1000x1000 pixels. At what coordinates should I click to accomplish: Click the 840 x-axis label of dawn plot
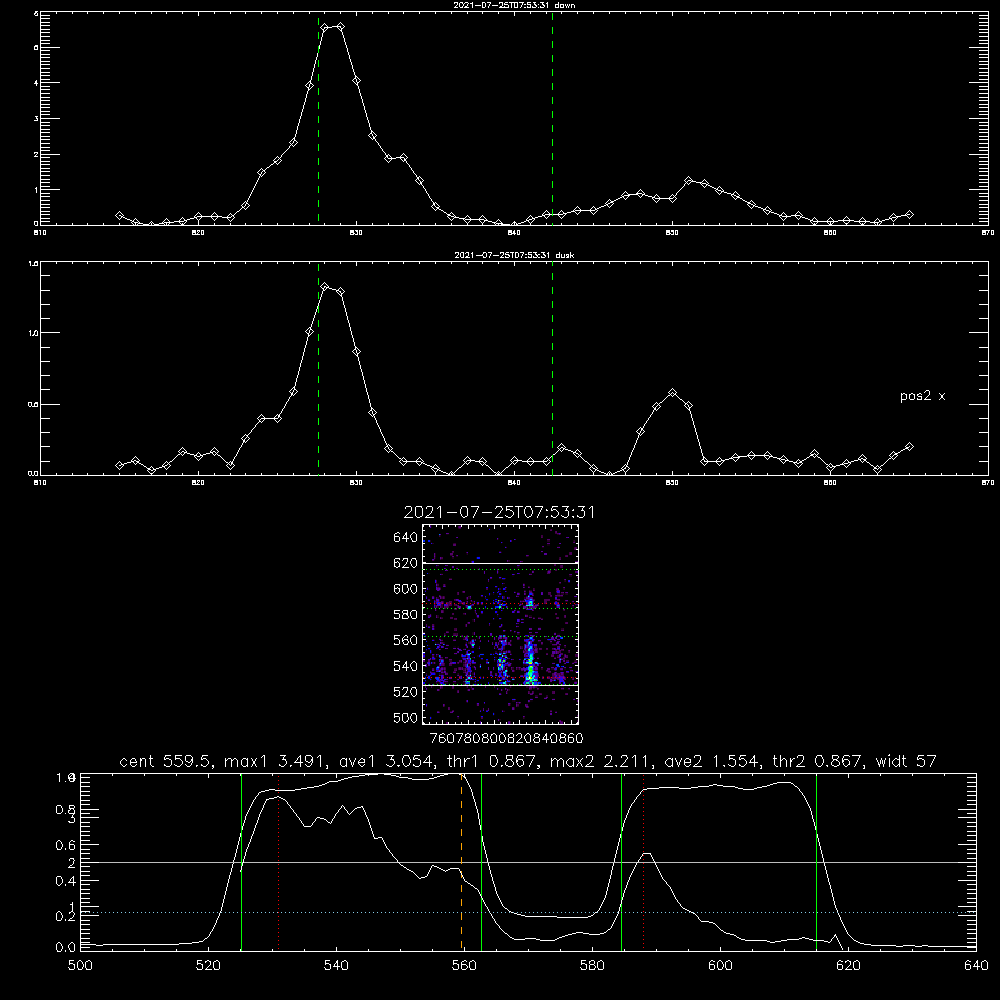[514, 233]
